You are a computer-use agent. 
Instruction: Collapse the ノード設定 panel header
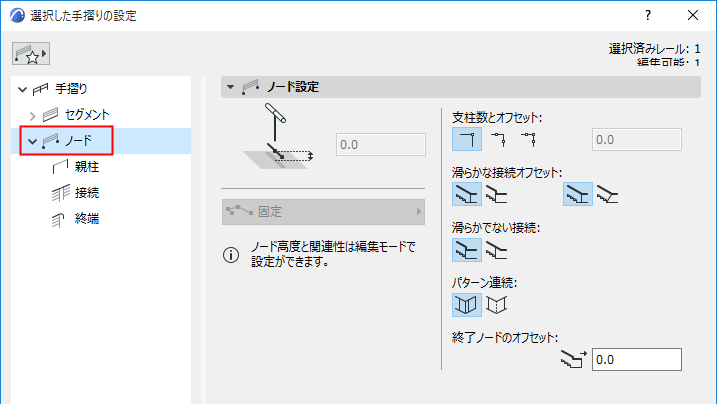coord(231,87)
